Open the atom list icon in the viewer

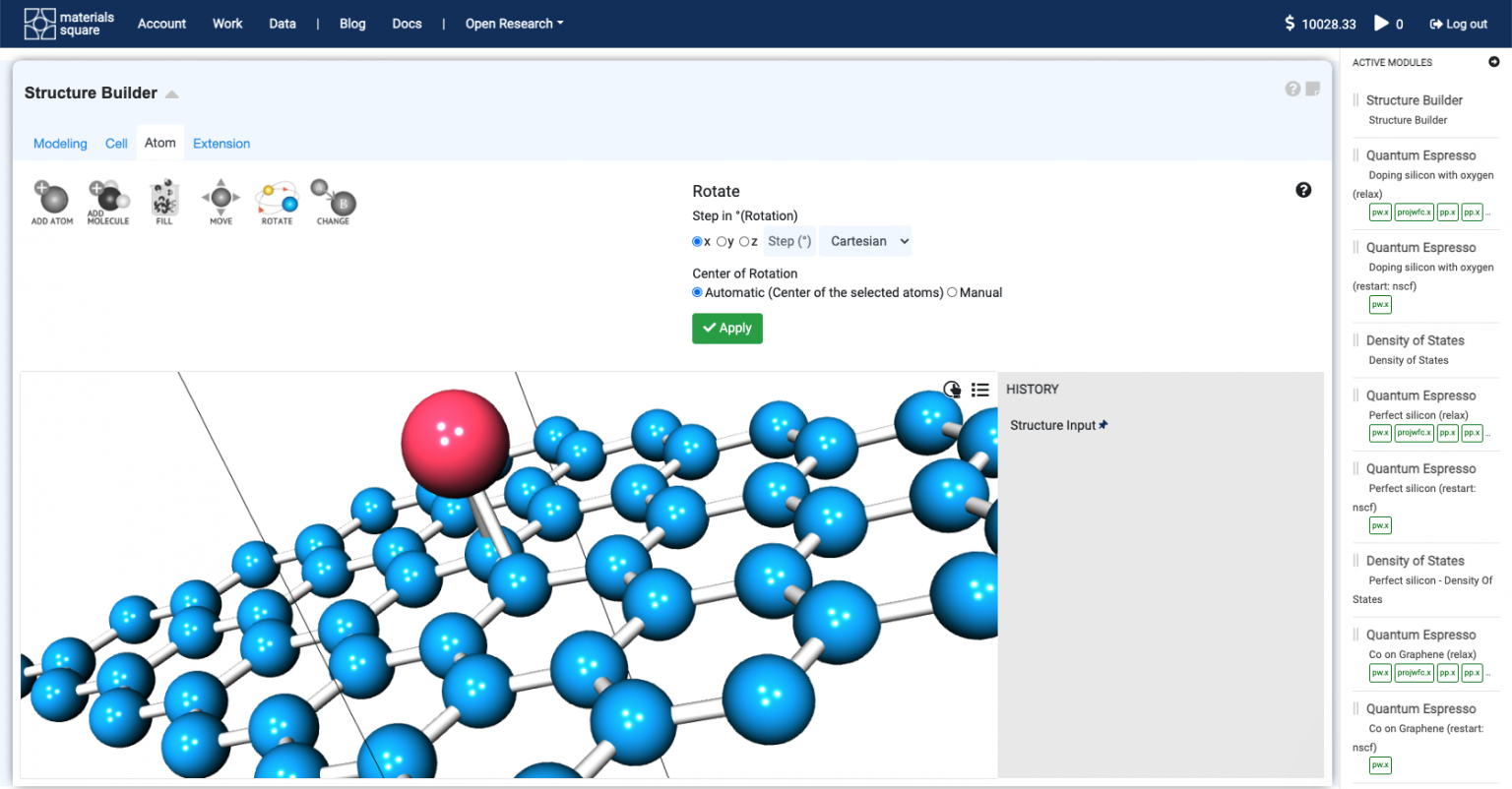980,390
